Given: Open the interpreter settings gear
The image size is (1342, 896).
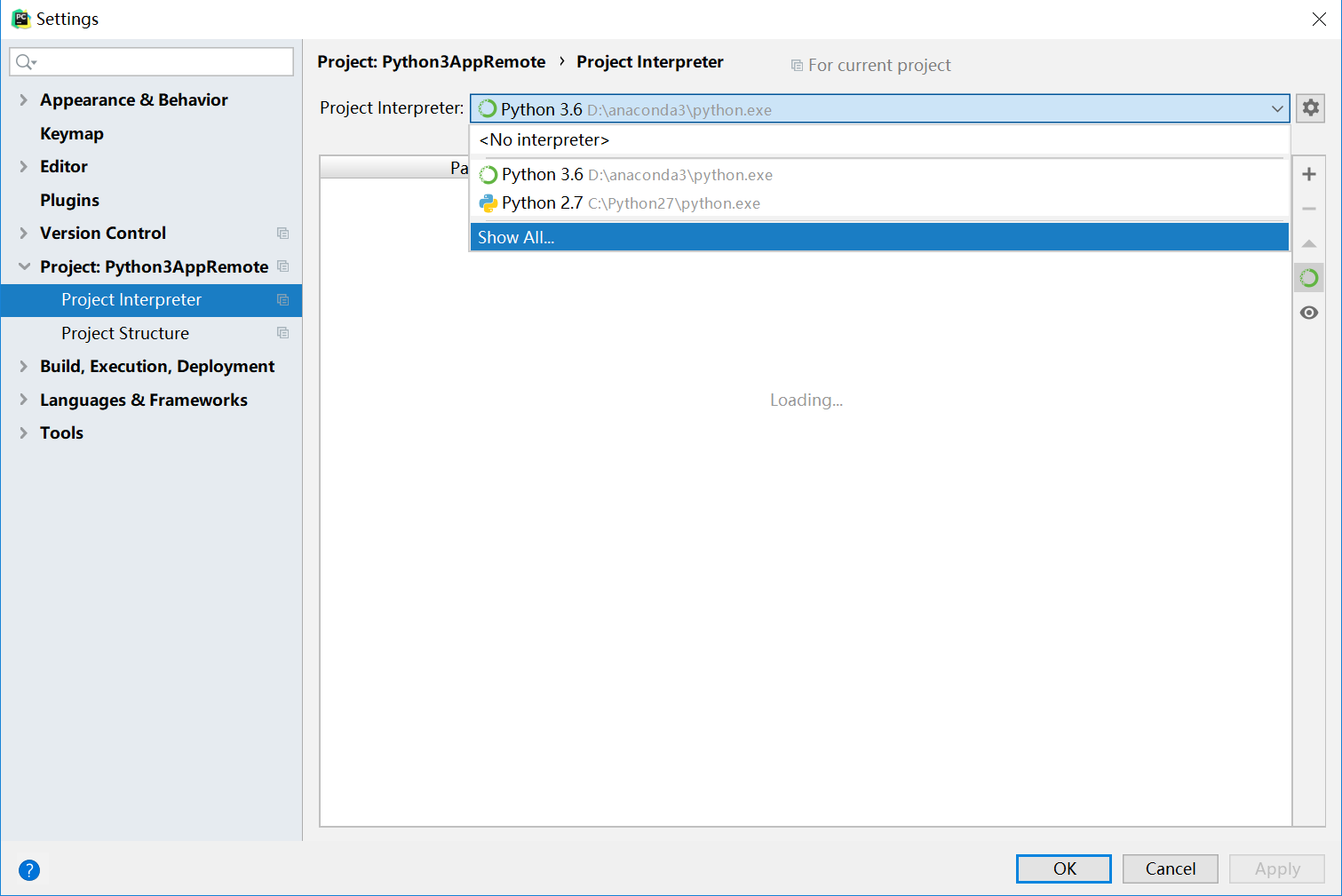Looking at the screenshot, I should coord(1310,108).
